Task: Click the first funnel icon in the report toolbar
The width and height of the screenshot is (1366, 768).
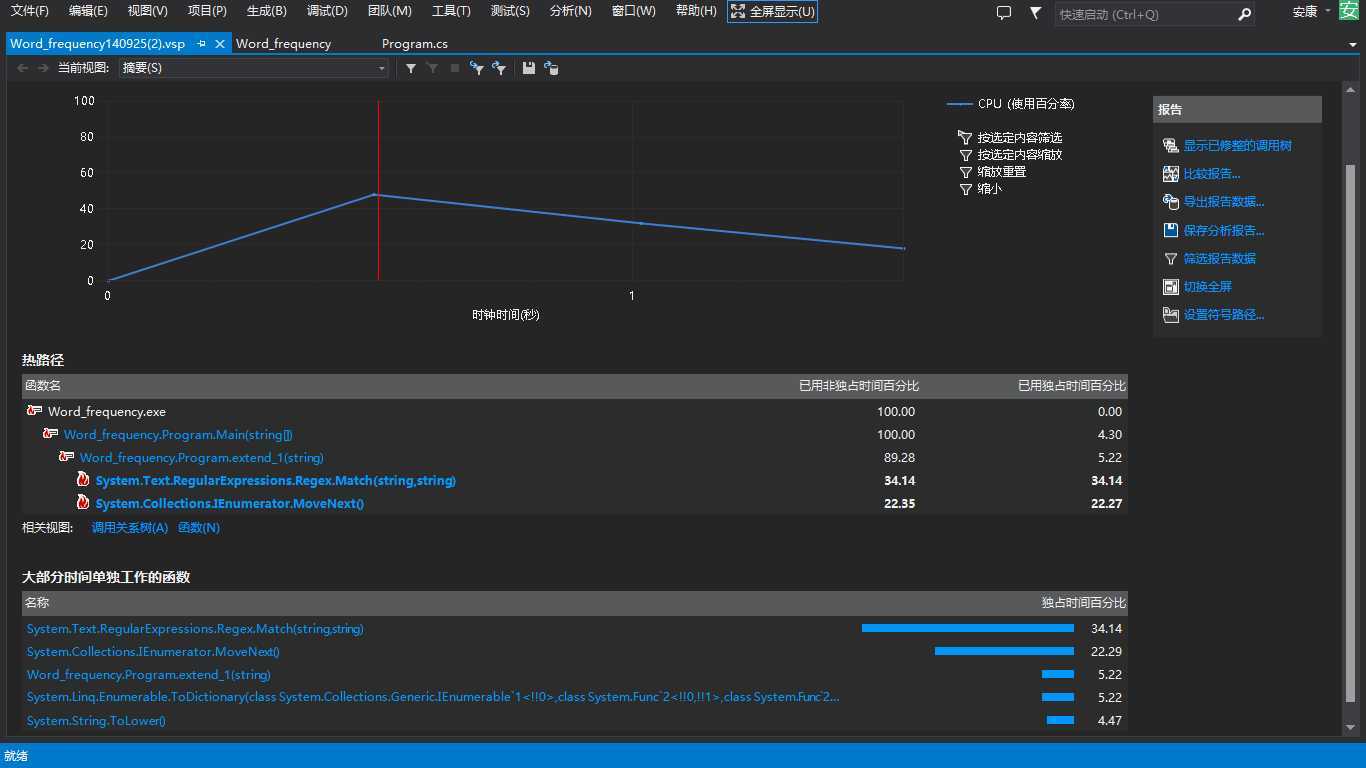Action: 411,68
